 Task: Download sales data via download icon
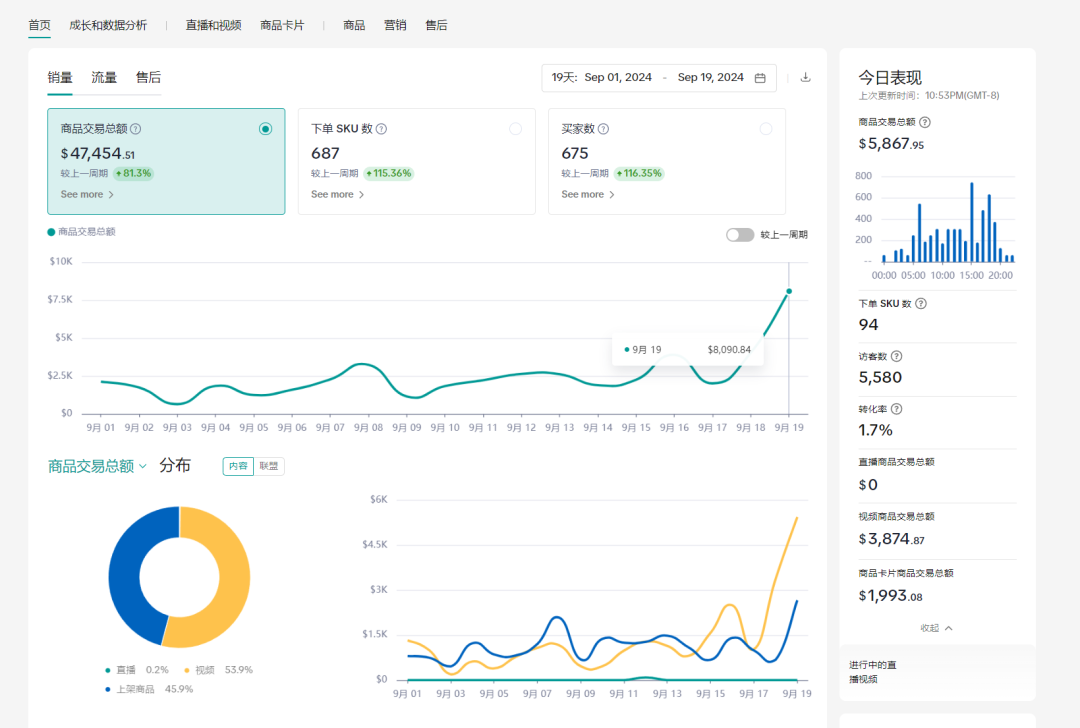(x=805, y=77)
